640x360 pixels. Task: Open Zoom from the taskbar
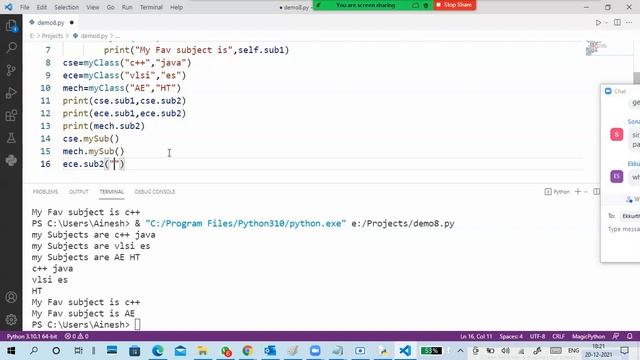click(315, 351)
